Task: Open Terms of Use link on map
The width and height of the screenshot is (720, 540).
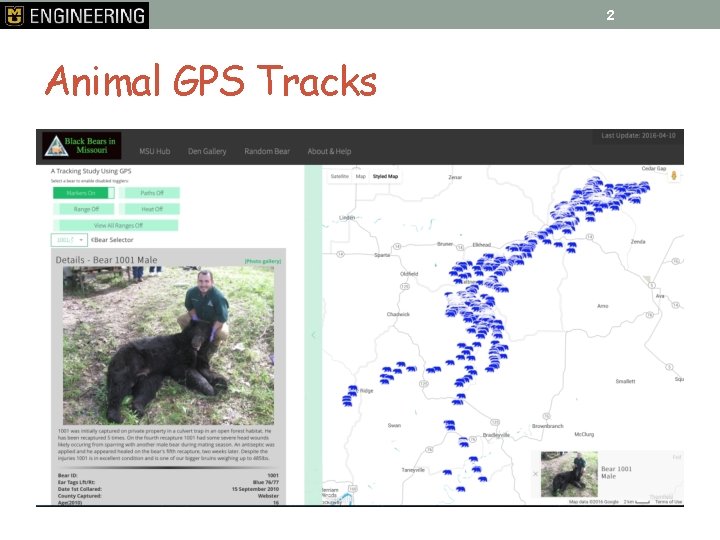Action: (x=669, y=502)
